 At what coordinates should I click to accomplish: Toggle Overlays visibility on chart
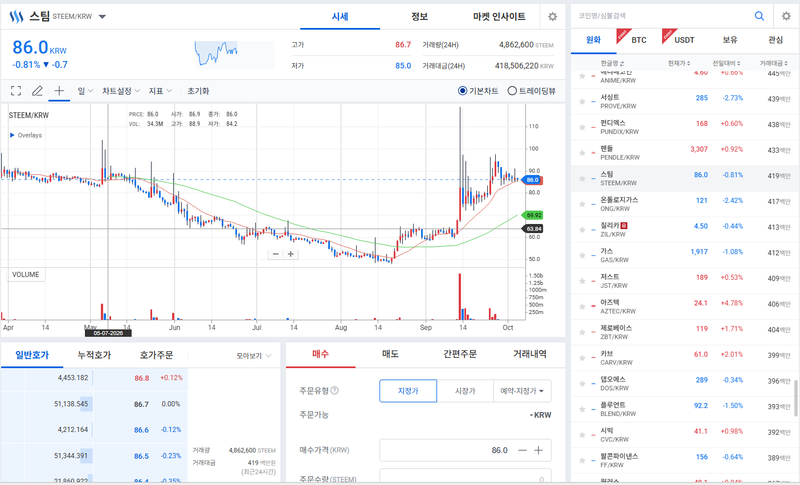click(26, 135)
